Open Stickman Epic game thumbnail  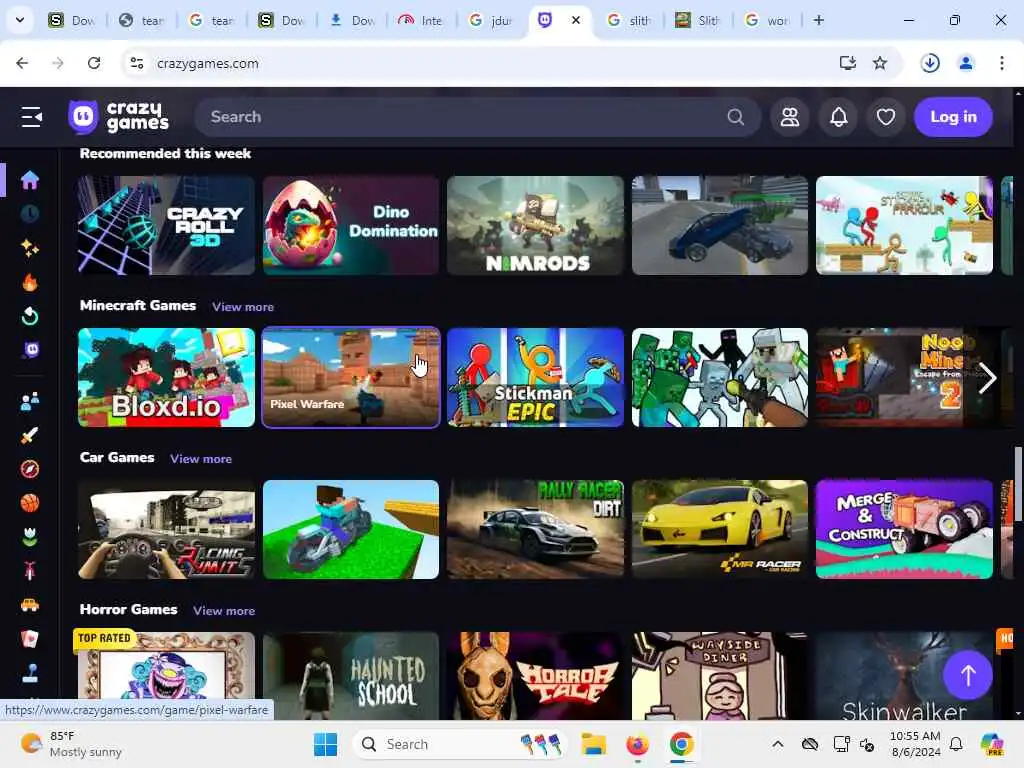click(x=536, y=377)
